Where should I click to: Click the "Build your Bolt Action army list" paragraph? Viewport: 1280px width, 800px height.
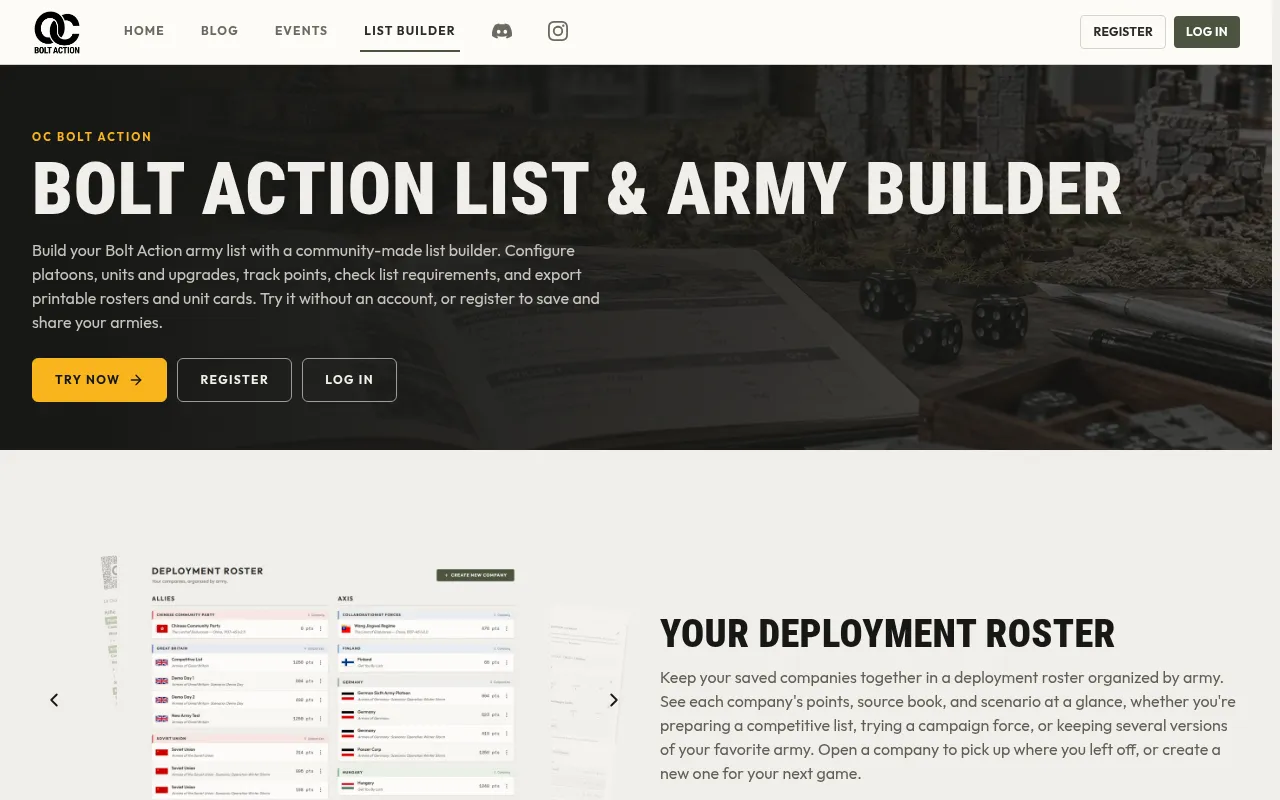coord(316,286)
